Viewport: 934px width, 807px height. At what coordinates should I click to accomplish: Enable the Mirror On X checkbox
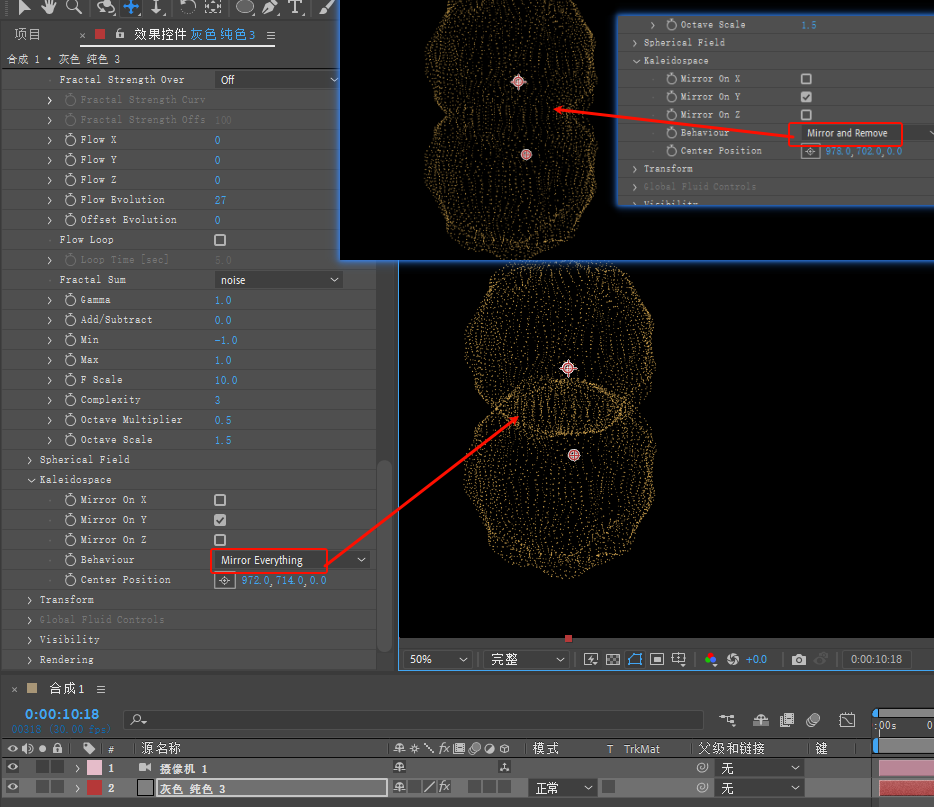[x=220, y=500]
